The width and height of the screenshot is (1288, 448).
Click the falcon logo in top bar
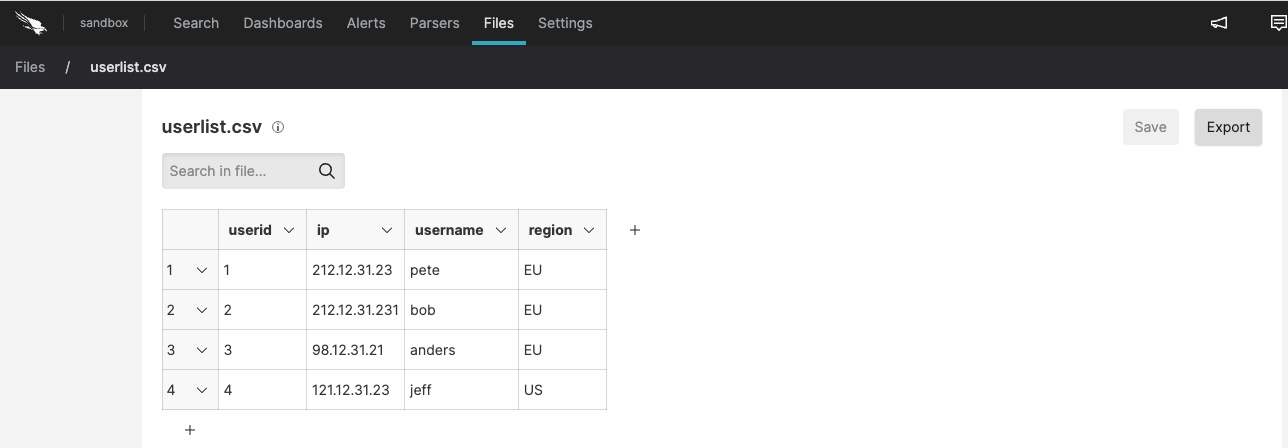point(31,22)
